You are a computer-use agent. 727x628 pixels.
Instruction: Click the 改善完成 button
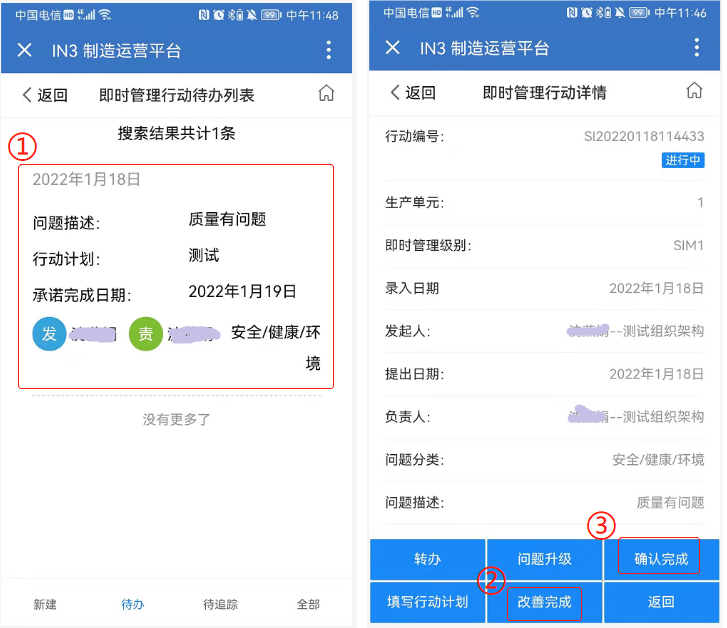544,603
